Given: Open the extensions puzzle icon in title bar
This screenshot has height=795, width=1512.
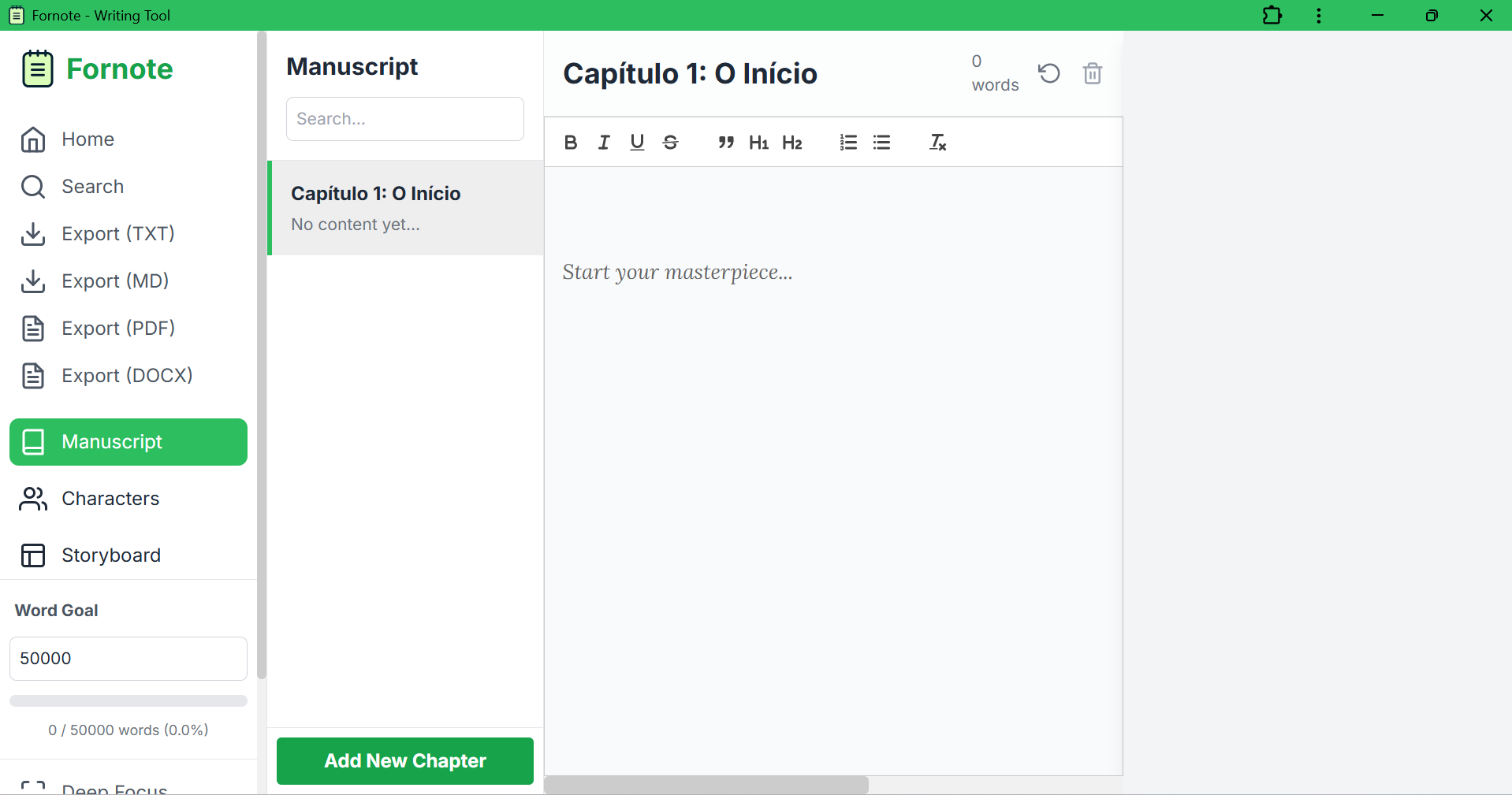Looking at the screenshot, I should [1272, 16].
